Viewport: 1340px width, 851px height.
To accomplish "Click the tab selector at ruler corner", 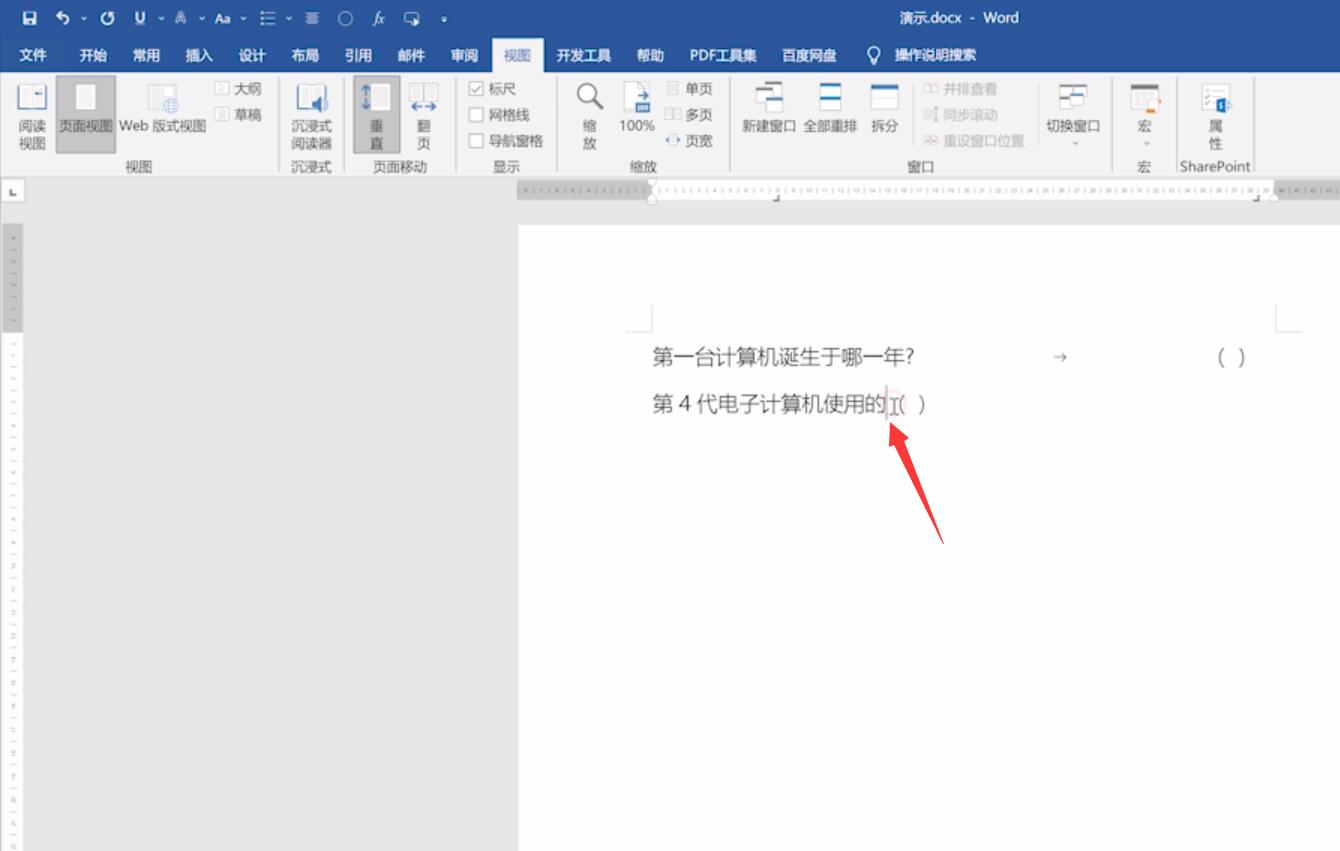I will [x=13, y=190].
